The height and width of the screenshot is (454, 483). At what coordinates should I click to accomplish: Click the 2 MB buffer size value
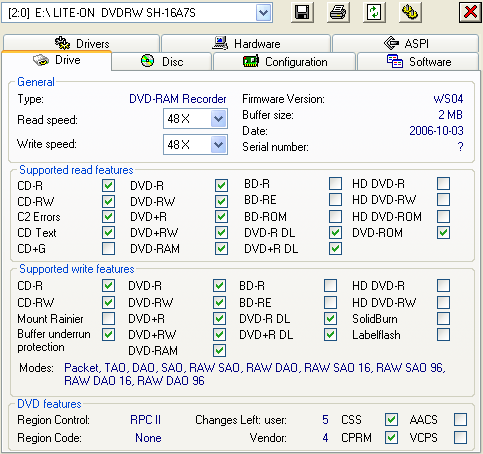(450, 115)
